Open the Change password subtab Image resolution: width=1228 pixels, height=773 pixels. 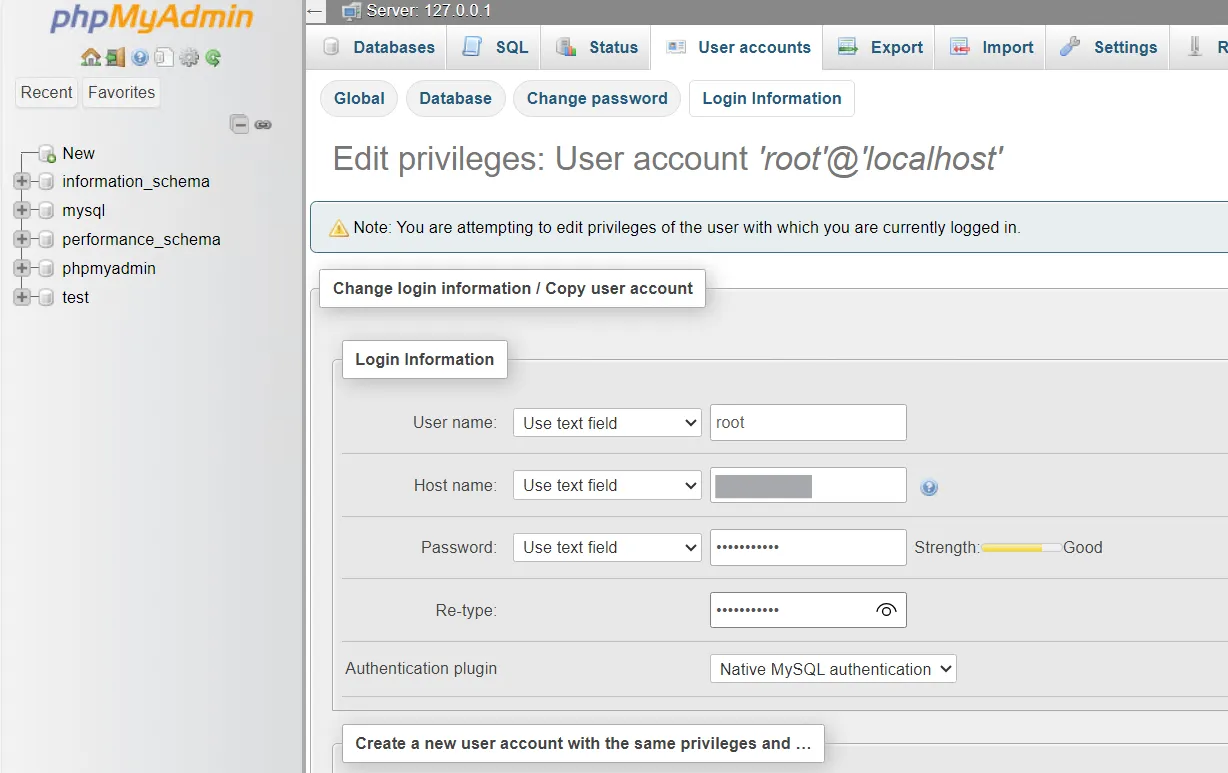pos(596,98)
